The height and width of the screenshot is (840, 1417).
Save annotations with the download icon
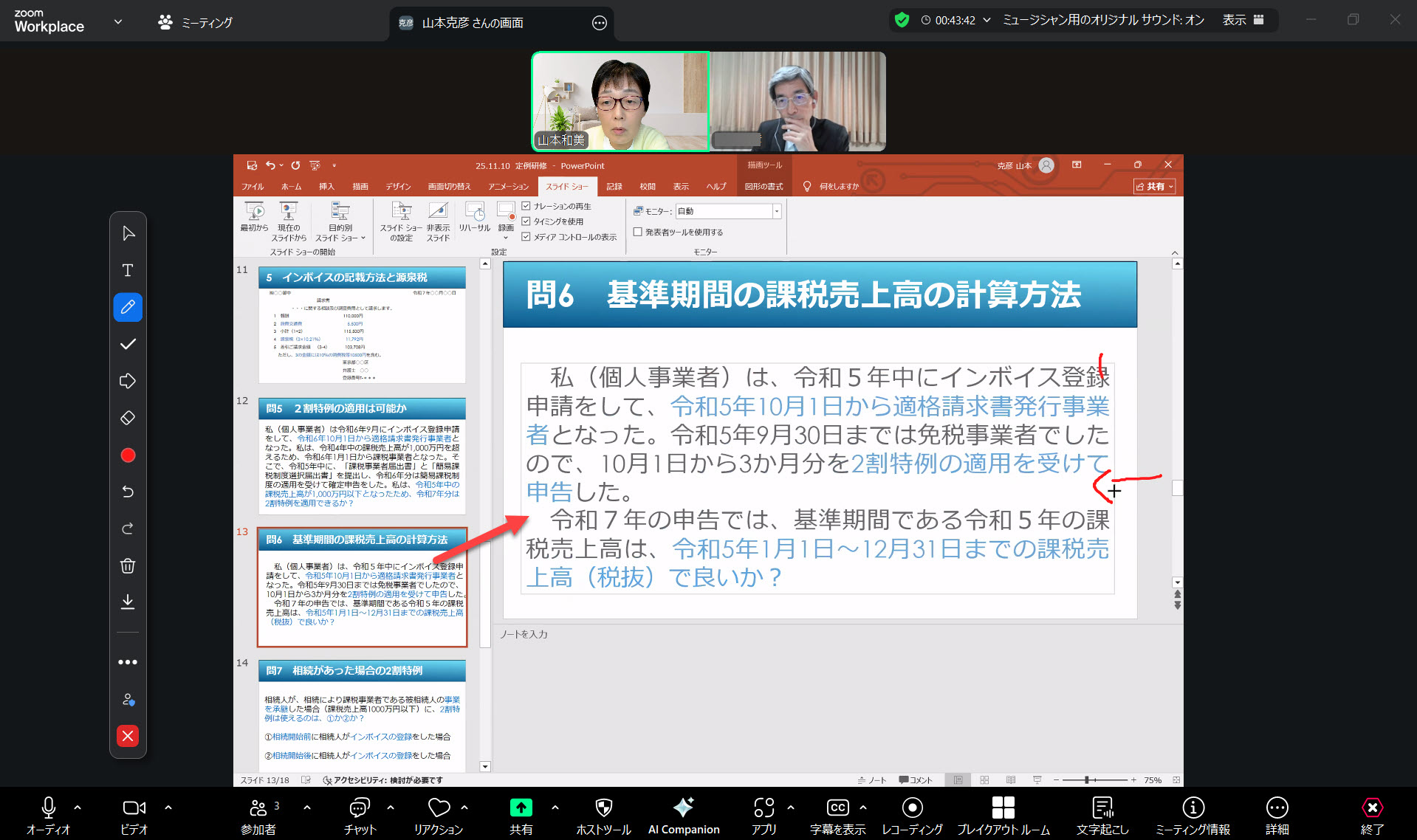(x=128, y=602)
